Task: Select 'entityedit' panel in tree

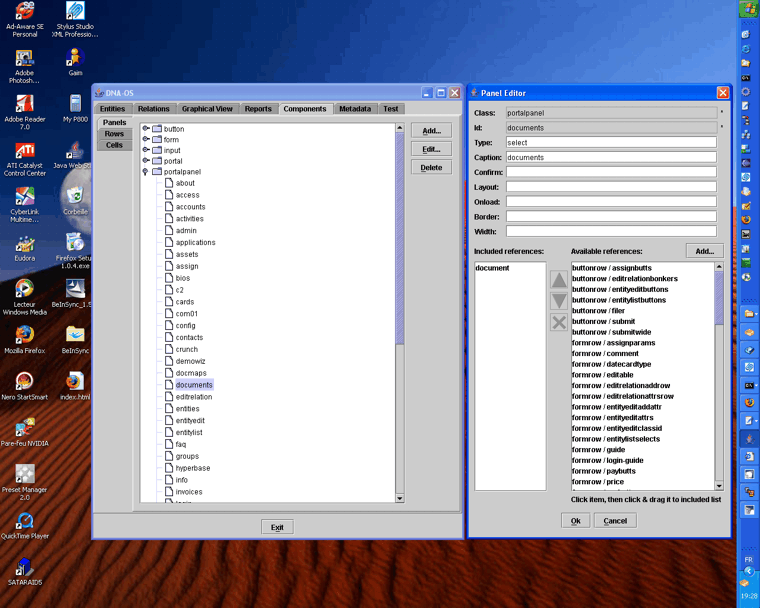Action: pos(190,420)
